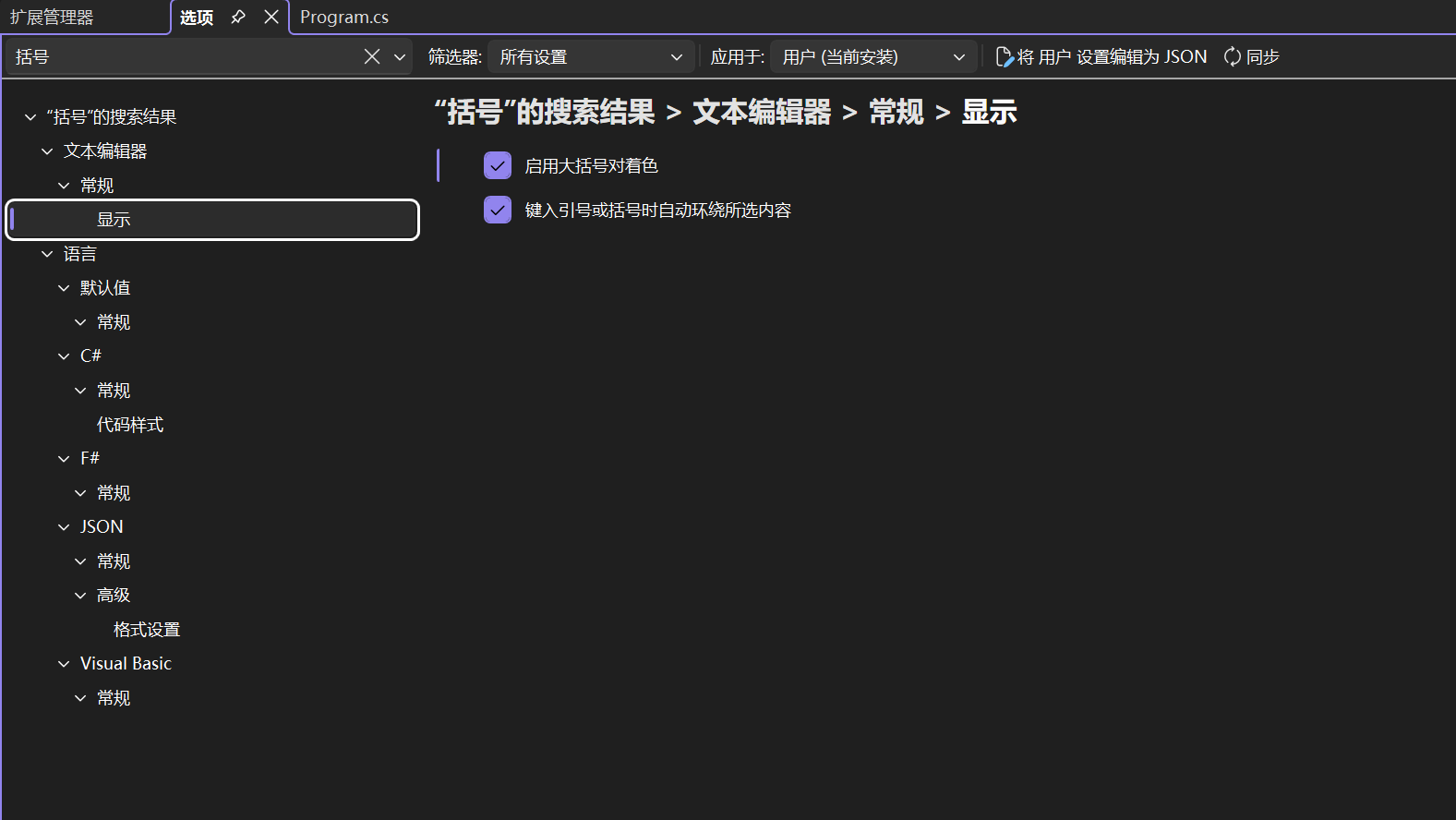The height and width of the screenshot is (820, 1456).
Task: Collapse 常规 node under 文本编辑器
Action: coord(64,186)
